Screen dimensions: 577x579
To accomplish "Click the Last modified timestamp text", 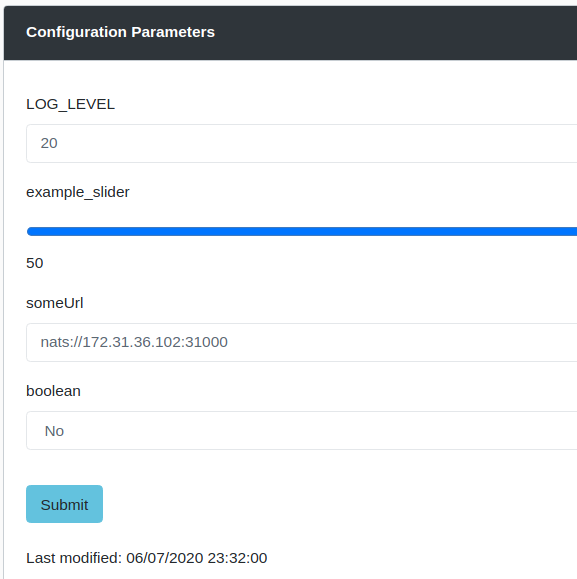I will click(x=147, y=558).
